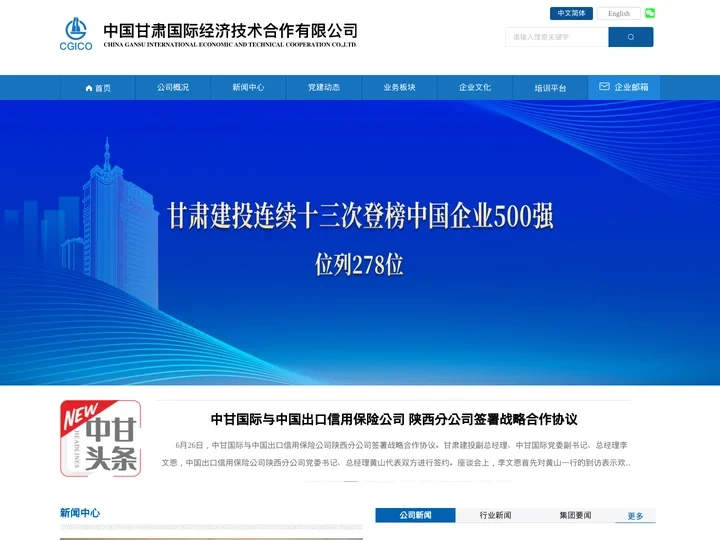Select the 行业新闻 tab
This screenshot has height=540, width=720.
(495, 515)
